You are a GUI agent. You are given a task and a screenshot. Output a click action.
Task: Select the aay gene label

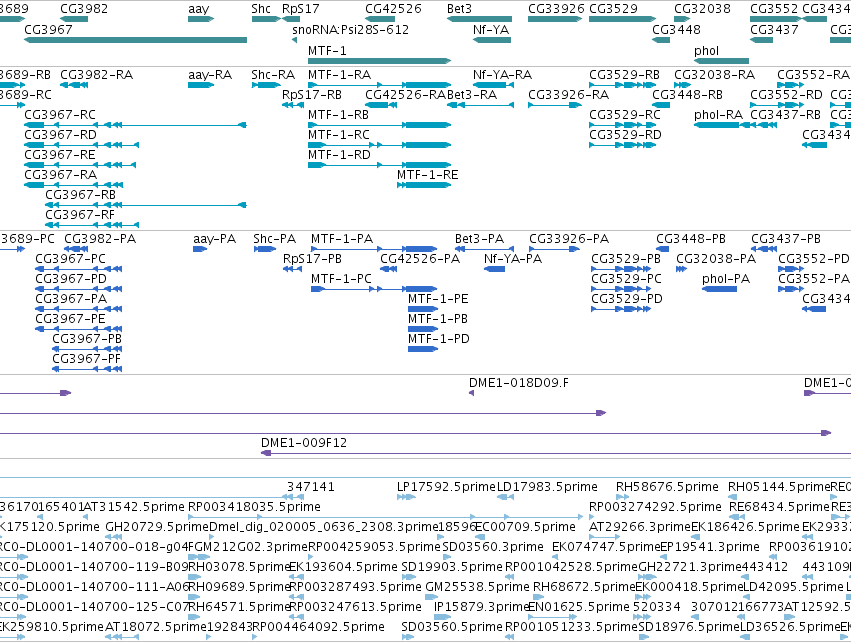[x=199, y=9]
